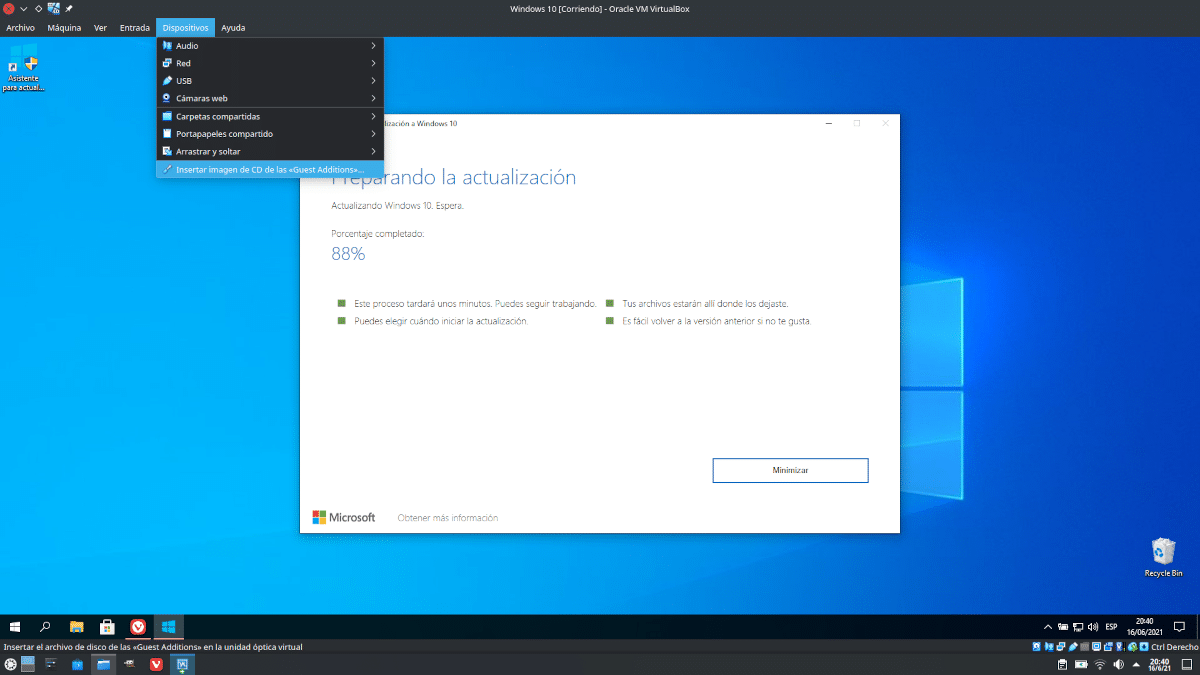This screenshot has height=675, width=1200.
Task: Click the Windows Start button
Action: click(15, 627)
